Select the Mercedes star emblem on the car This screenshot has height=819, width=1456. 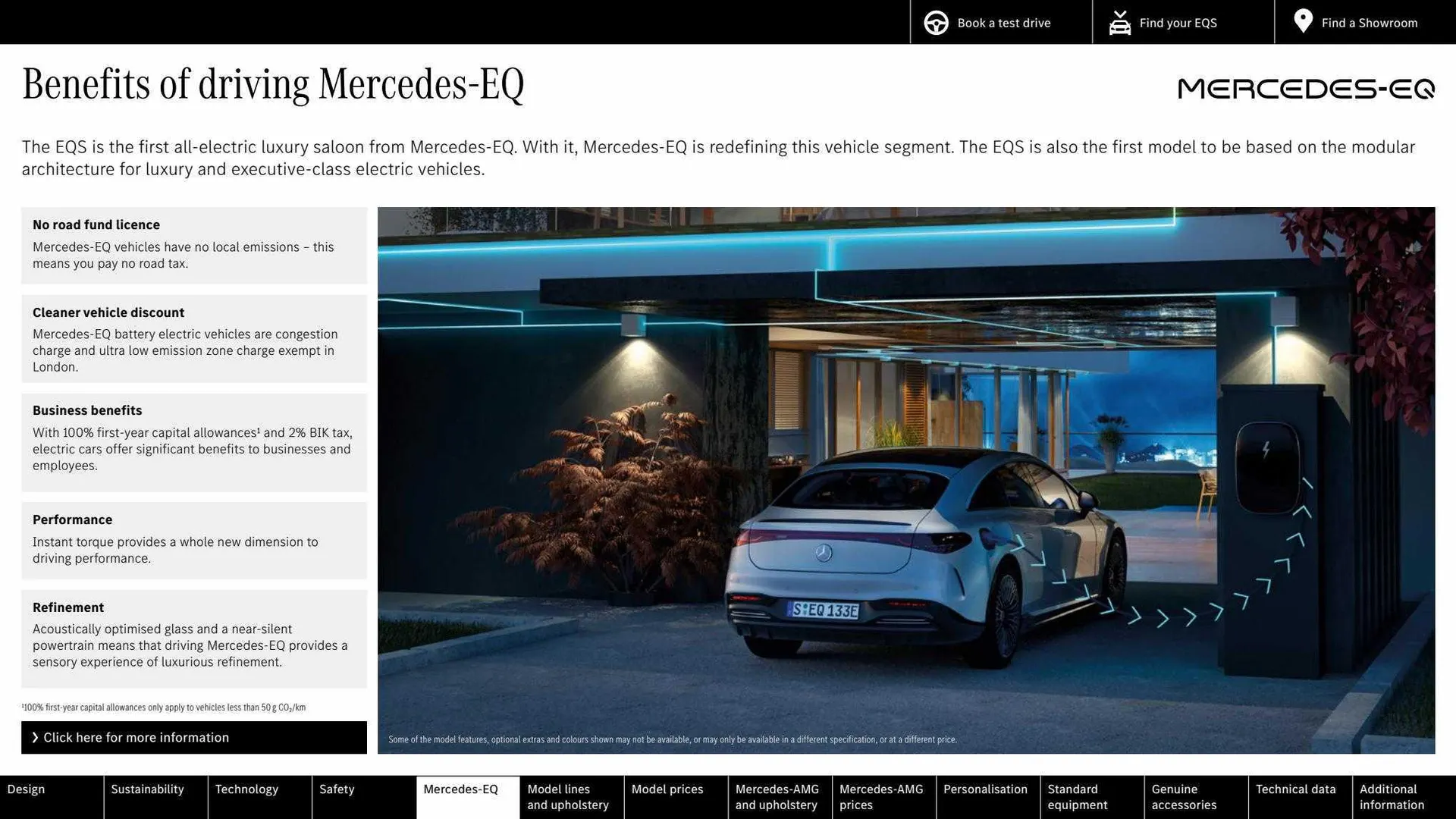(x=824, y=551)
